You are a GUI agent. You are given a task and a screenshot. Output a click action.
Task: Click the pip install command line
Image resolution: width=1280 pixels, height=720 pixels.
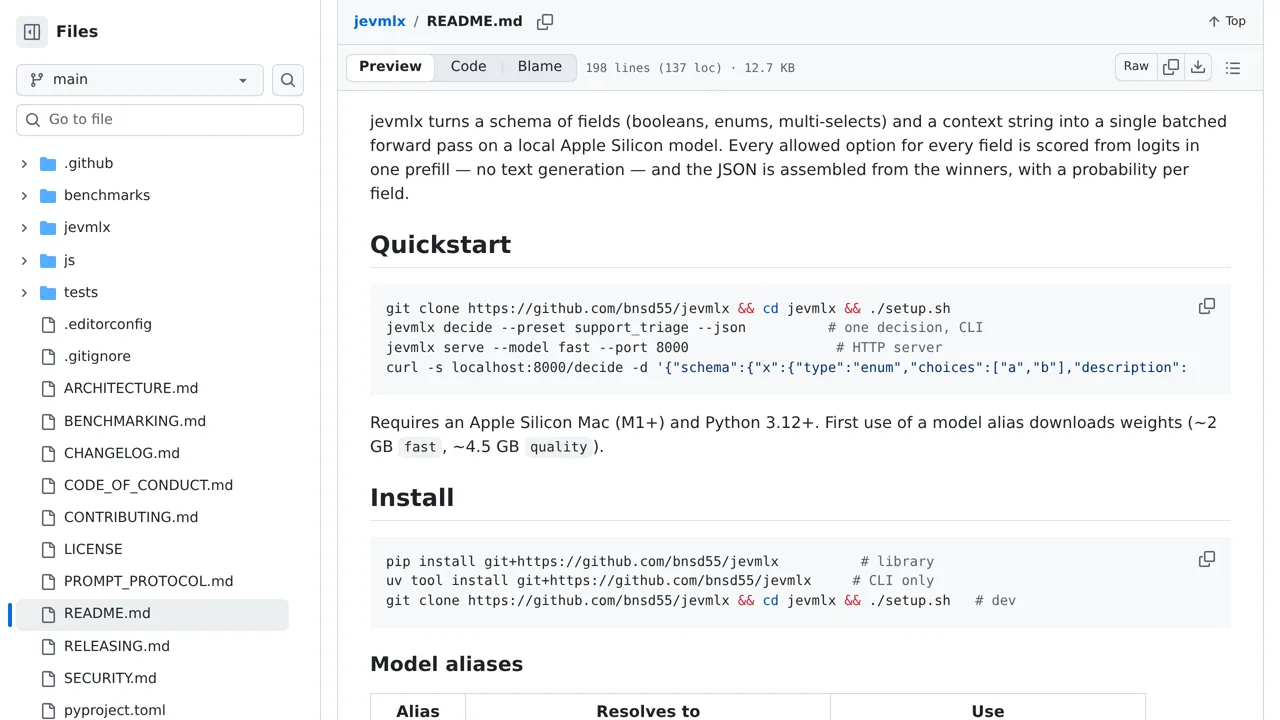pyautogui.click(x=660, y=562)
